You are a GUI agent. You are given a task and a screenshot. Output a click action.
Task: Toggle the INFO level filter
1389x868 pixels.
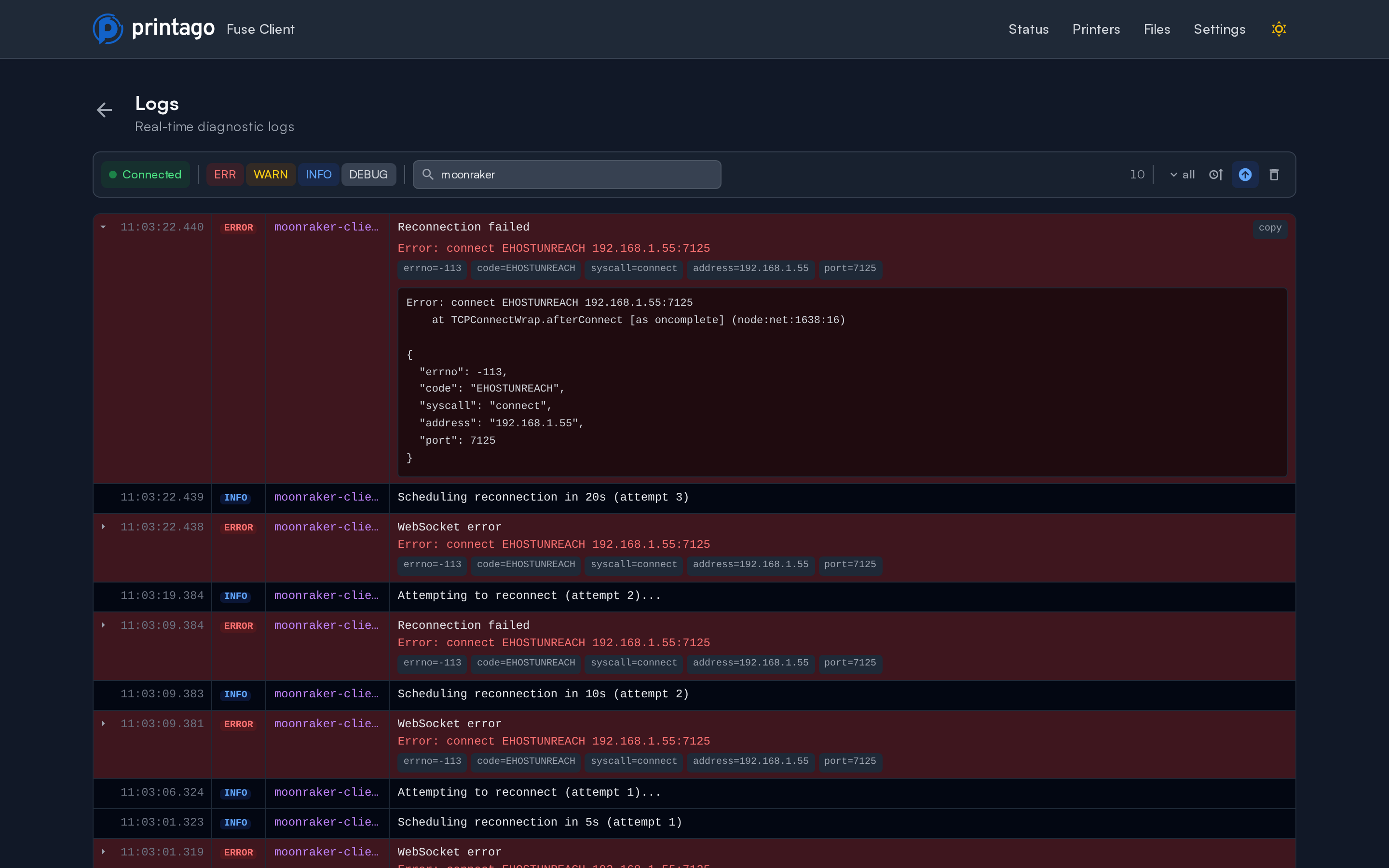coord(318,175)
